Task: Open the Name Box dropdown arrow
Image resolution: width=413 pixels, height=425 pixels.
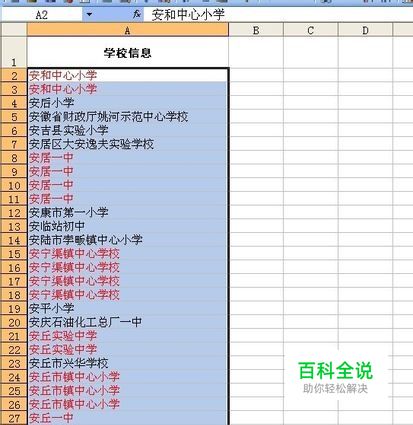Action: [89, 14]
